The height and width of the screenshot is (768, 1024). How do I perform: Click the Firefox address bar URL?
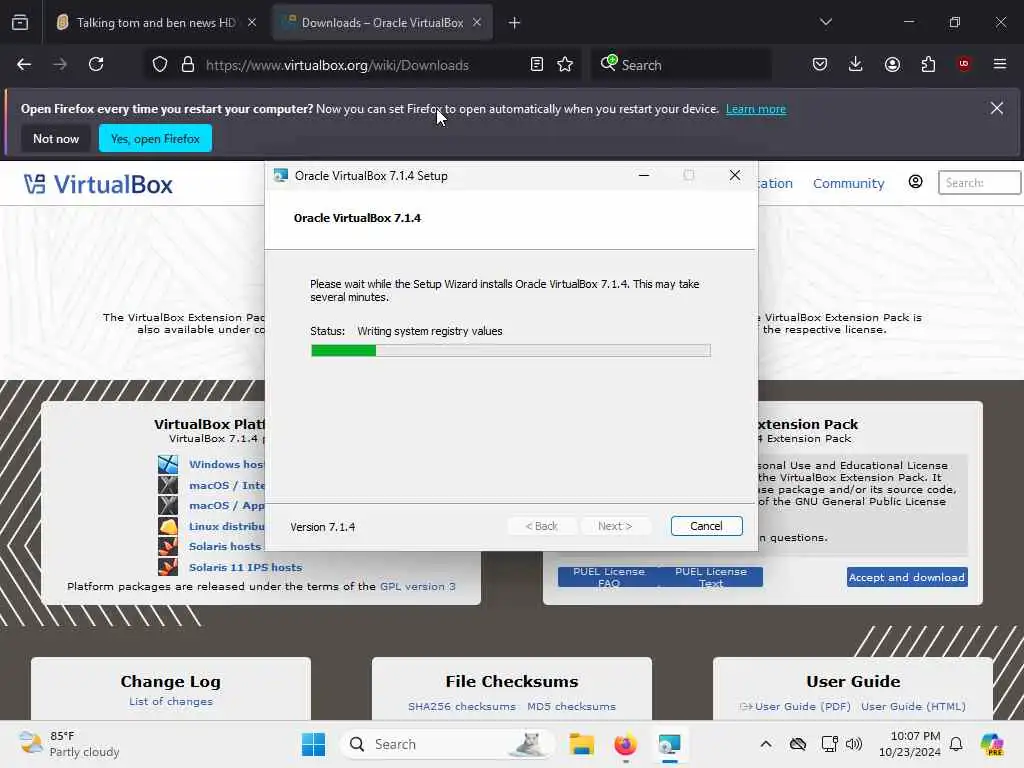click(337, 65)
